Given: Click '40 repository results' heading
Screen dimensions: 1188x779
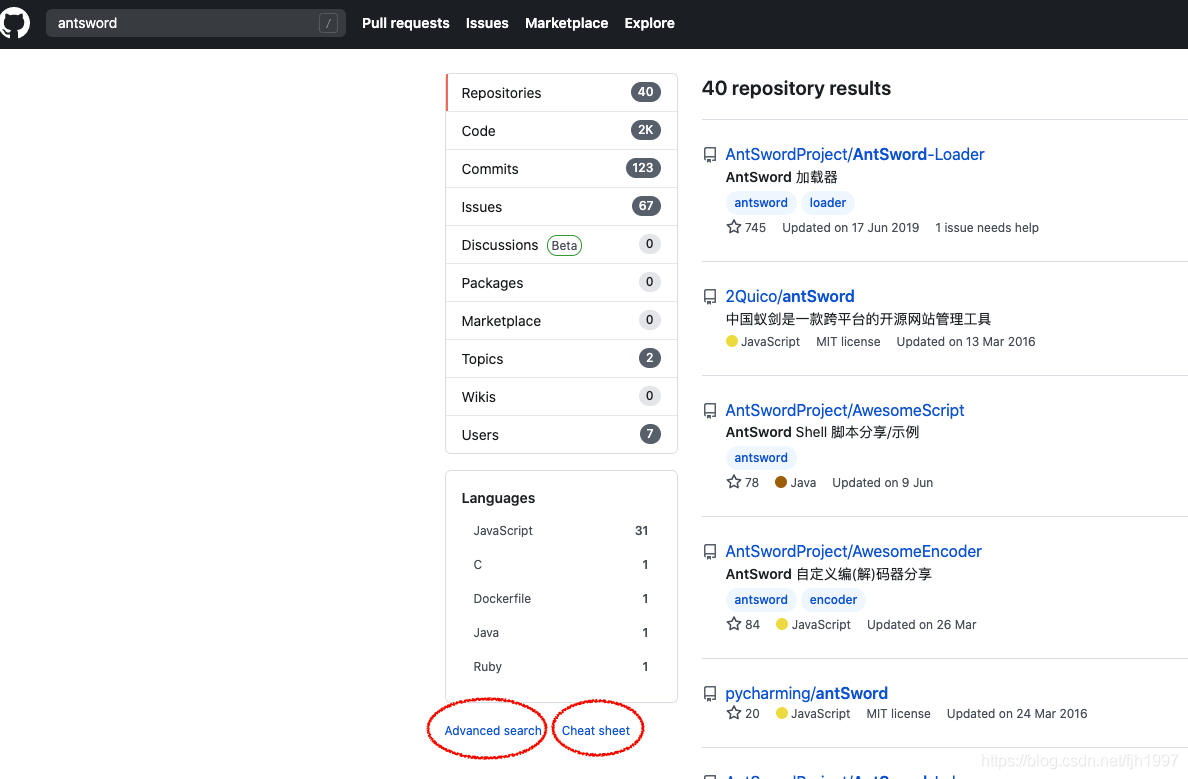Looking at the screenshot, I should (x=796, y=88).
